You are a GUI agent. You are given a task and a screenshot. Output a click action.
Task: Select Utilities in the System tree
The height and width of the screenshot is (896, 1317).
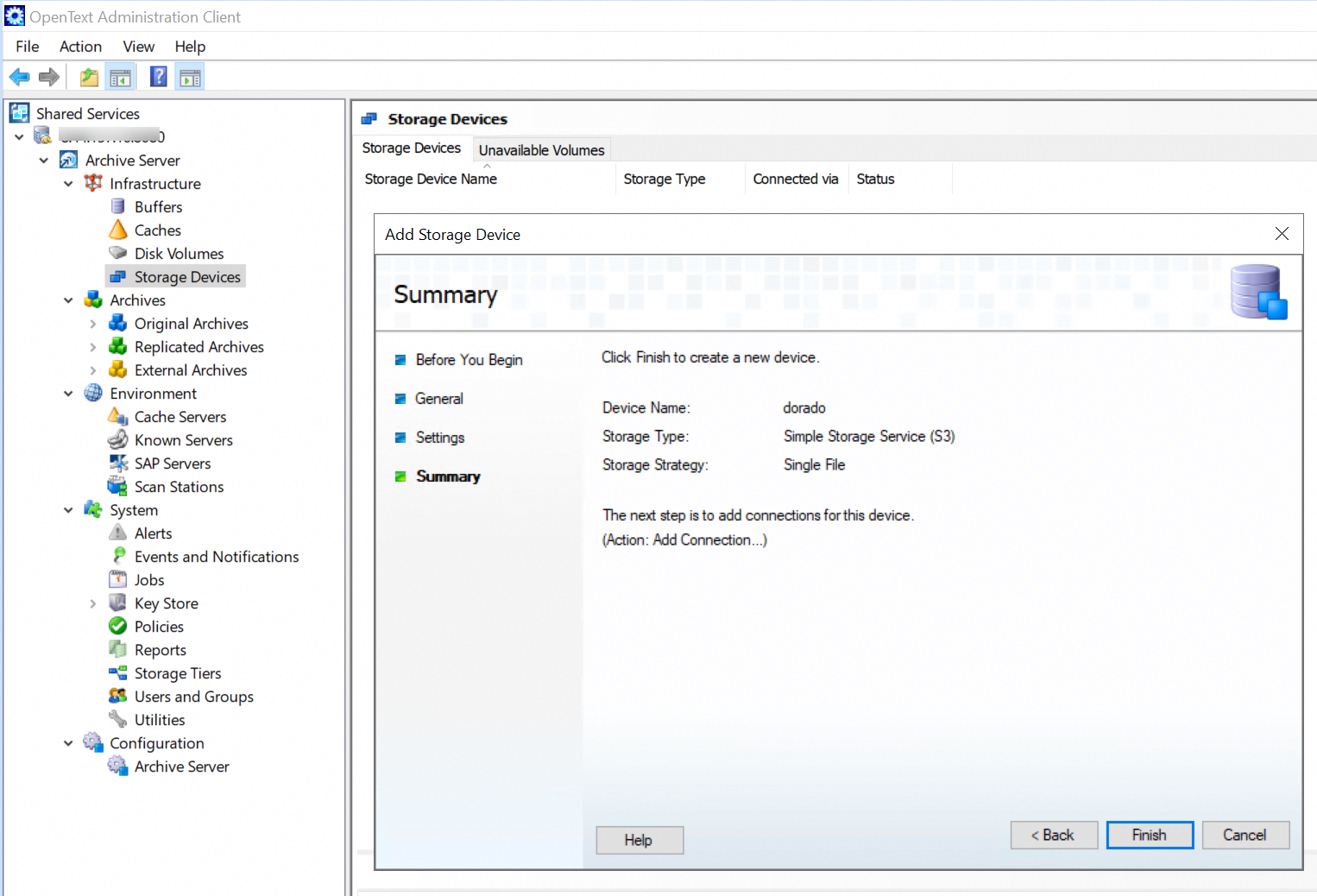(160, 720)
